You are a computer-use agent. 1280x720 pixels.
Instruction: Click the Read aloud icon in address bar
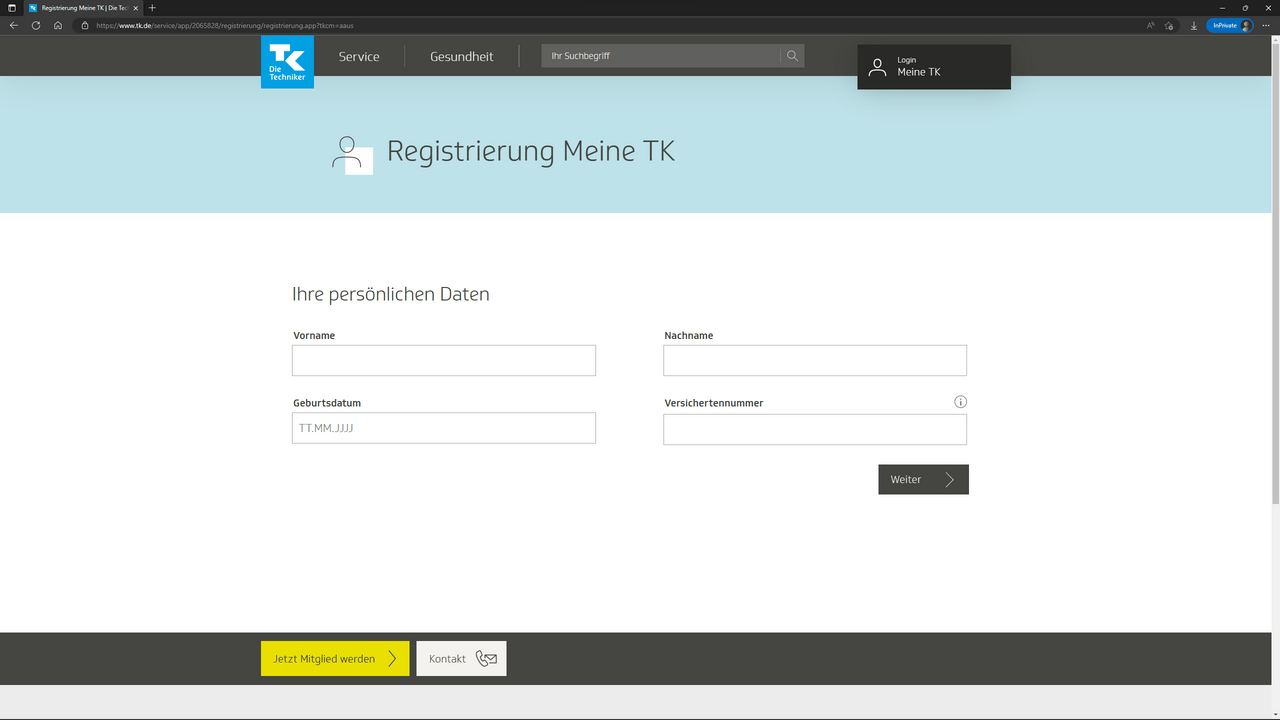tap(1151, 25)
